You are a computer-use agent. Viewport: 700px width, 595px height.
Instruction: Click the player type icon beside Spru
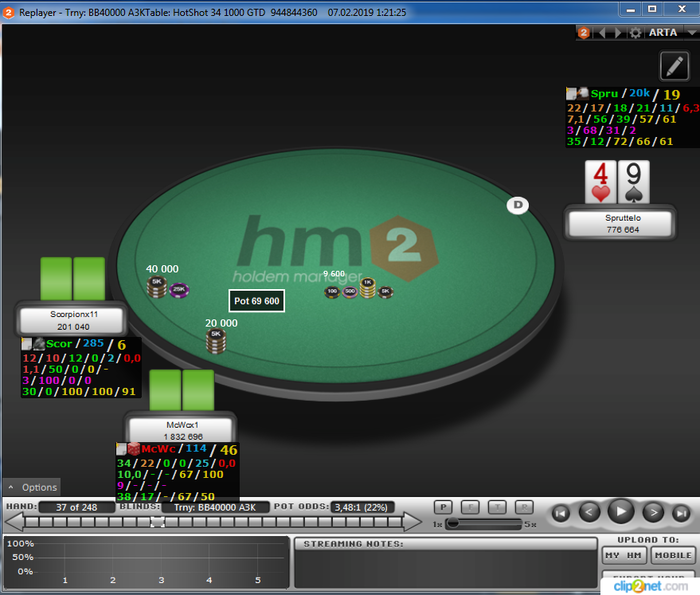point(583,93)
